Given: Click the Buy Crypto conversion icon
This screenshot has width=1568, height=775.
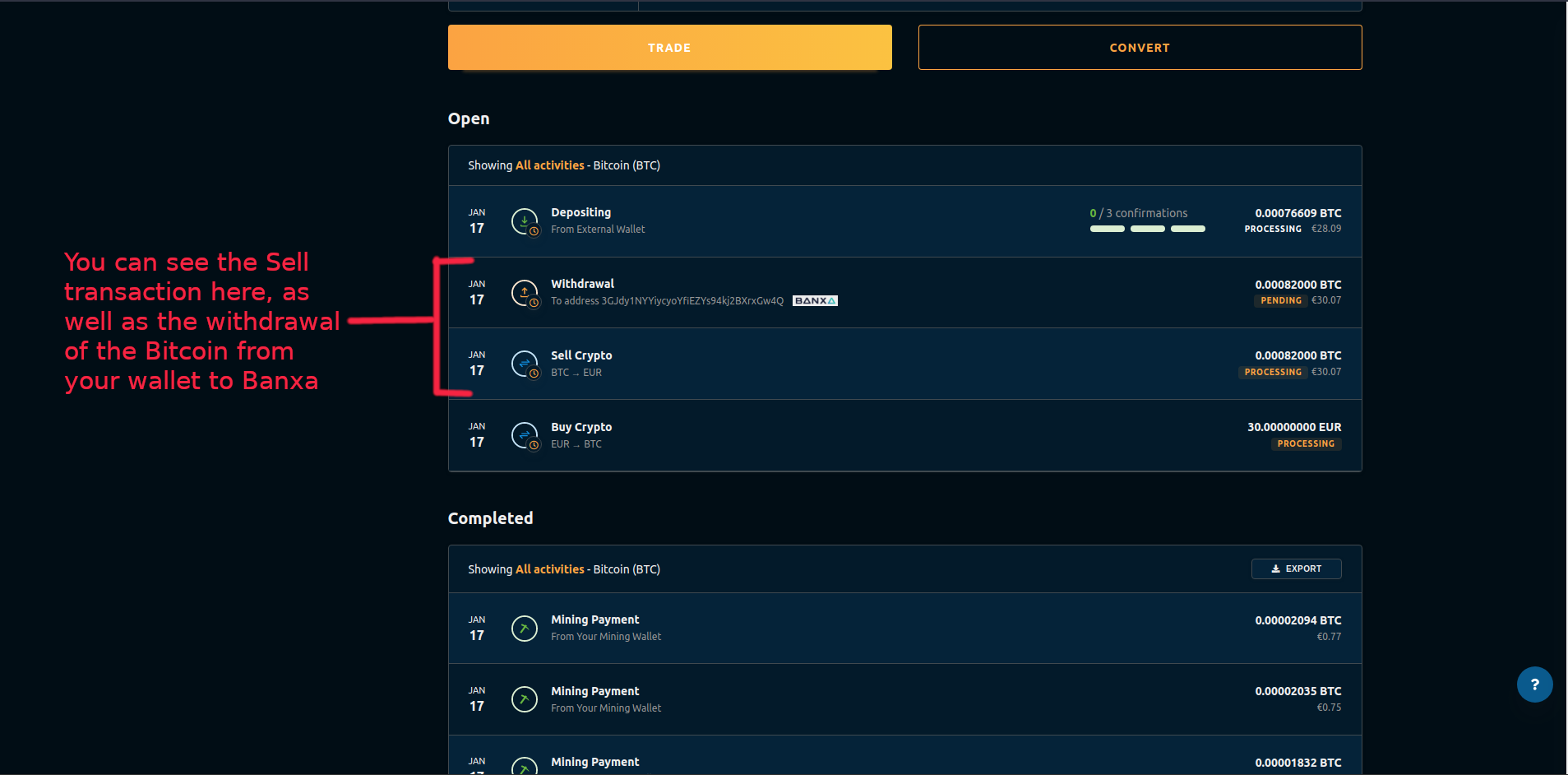Looking at the screenshot, I should (x=525, y=436).
